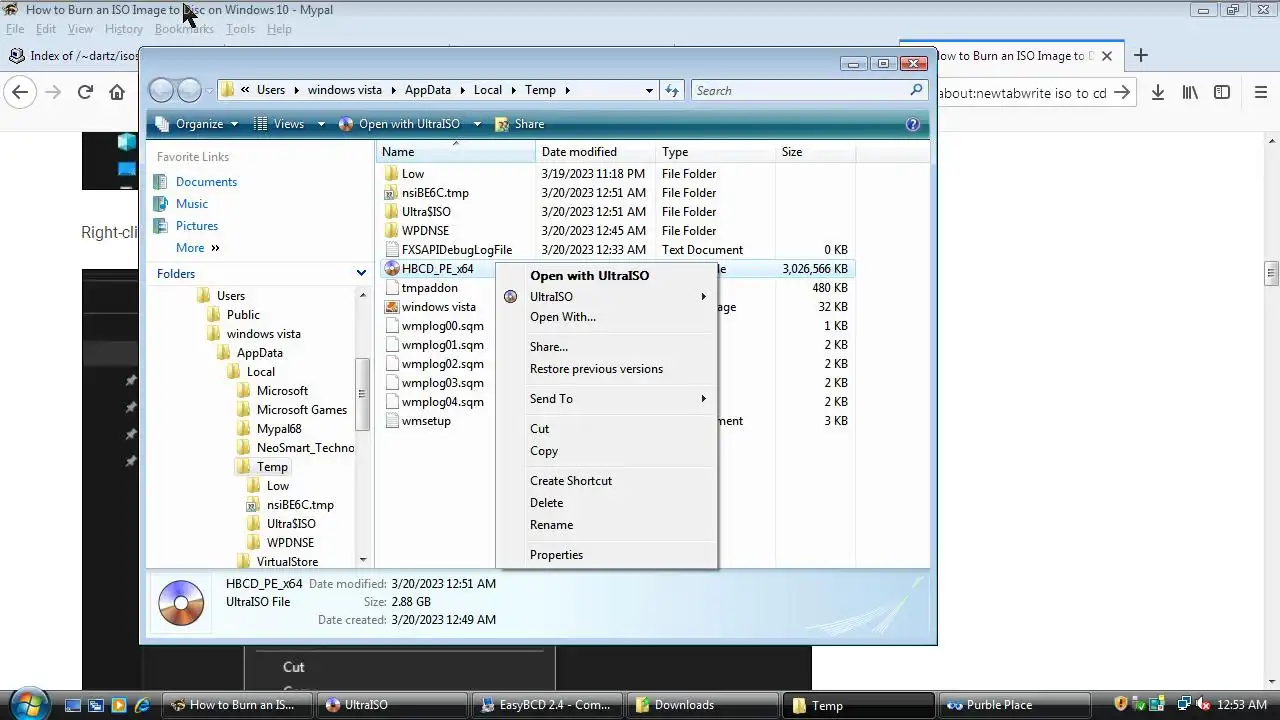Switch to EasyBCD 2.4 taskbar button

click(548, 705)
